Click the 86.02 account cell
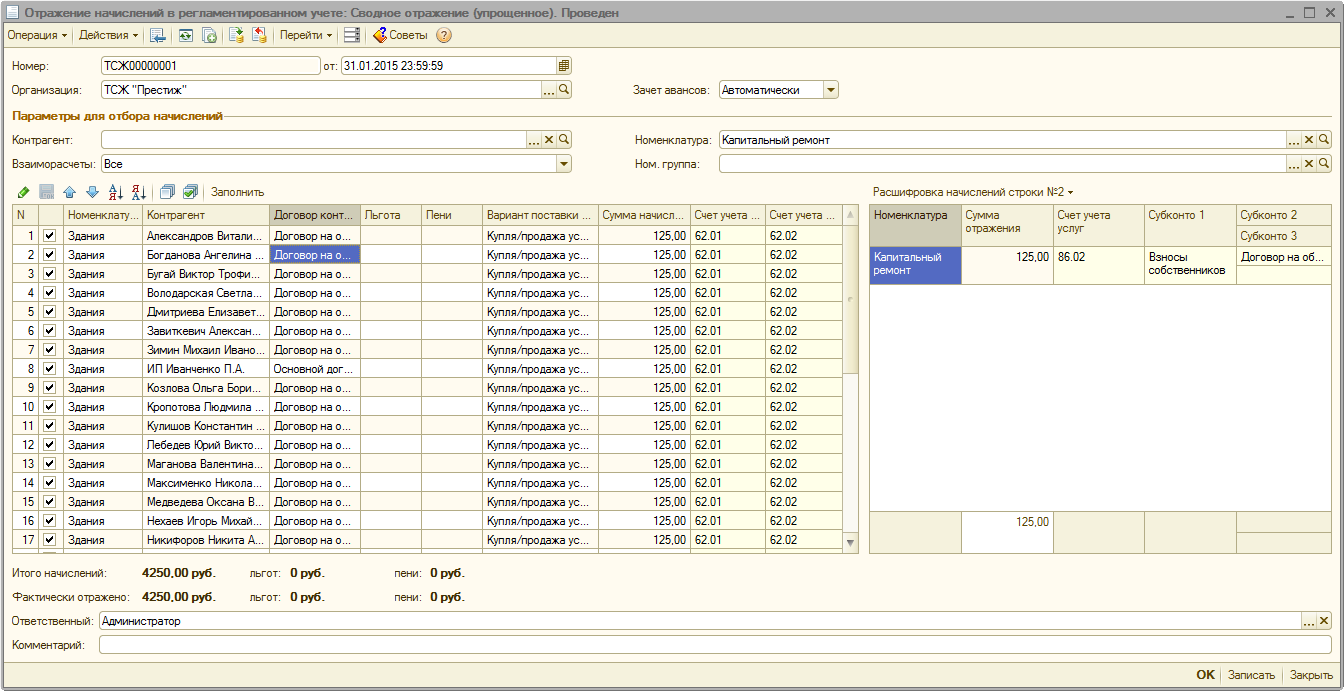1344x691 pixels. click(x=1098, y=265)
